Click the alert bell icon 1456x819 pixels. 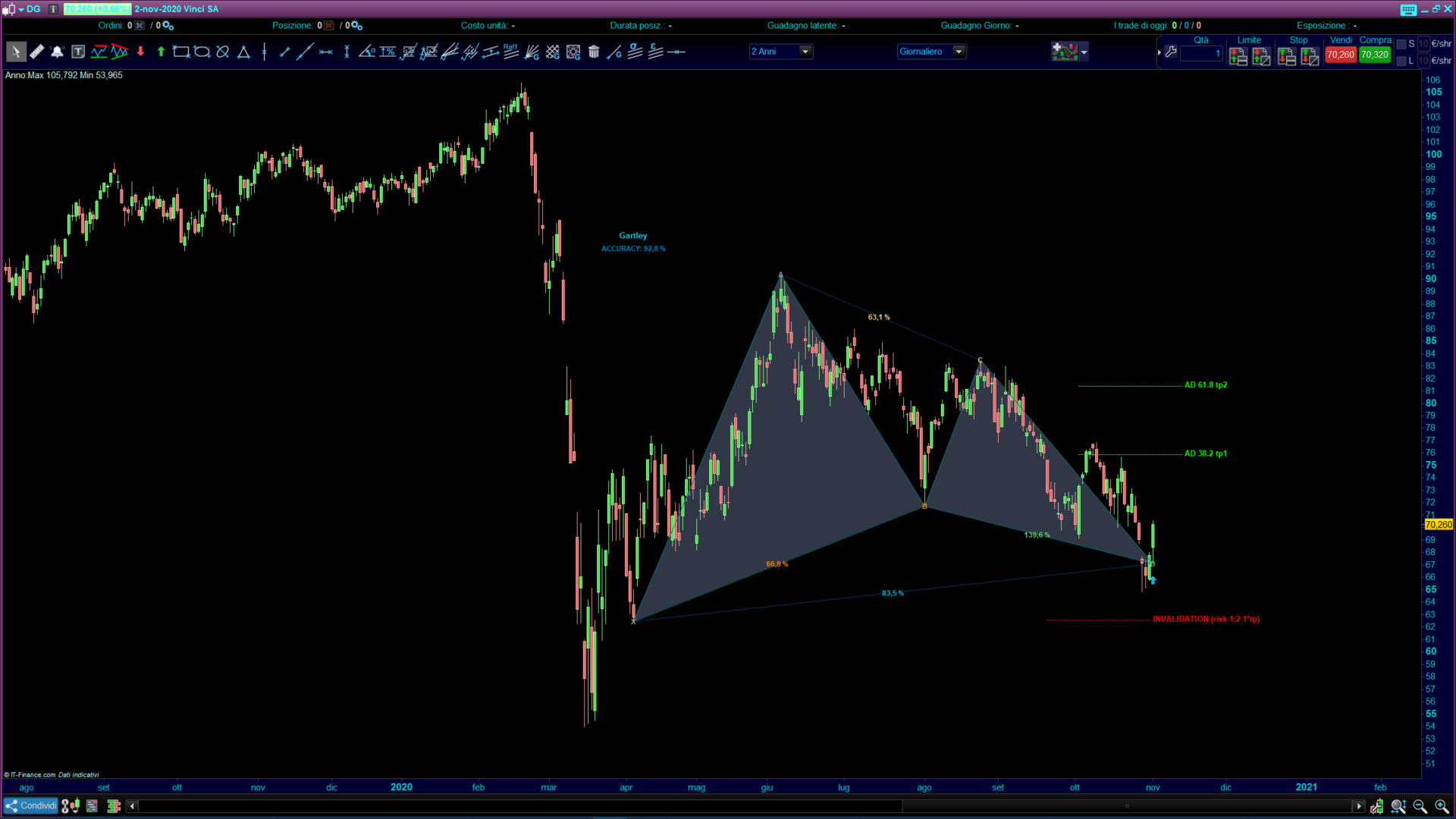(57, 52)
